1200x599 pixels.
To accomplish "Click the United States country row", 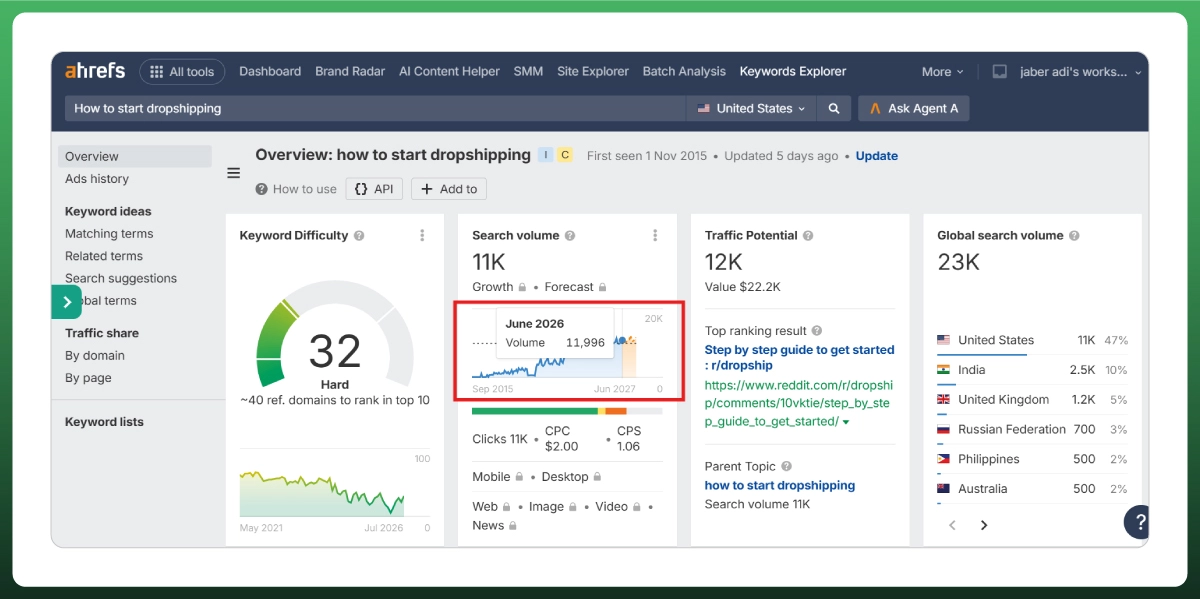I will point(1032,340).
